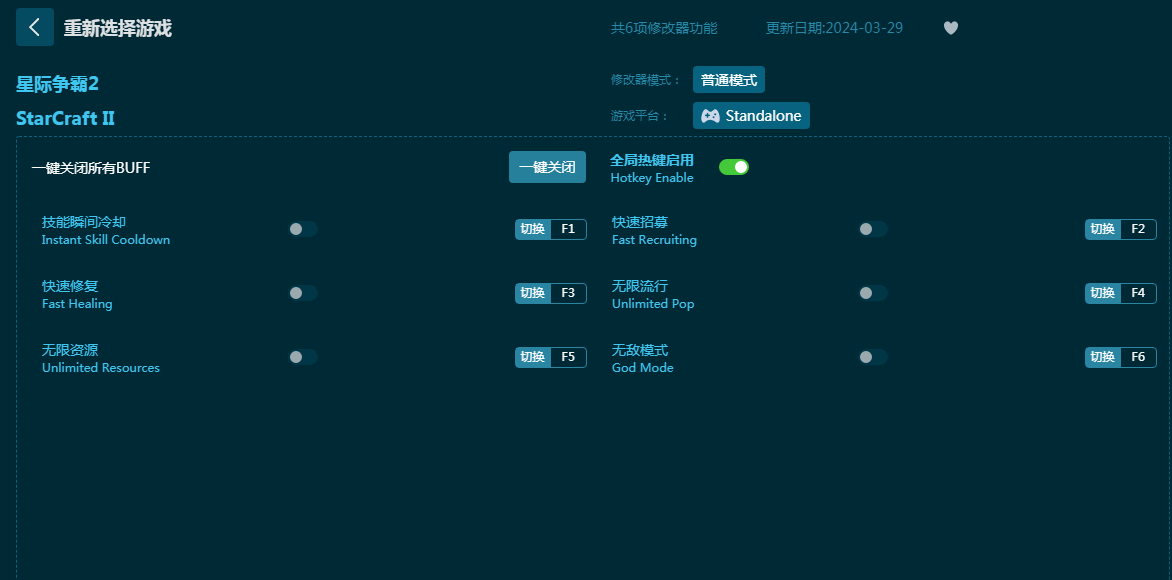Select the 普通模式 mode button

(x=729, y=80)
